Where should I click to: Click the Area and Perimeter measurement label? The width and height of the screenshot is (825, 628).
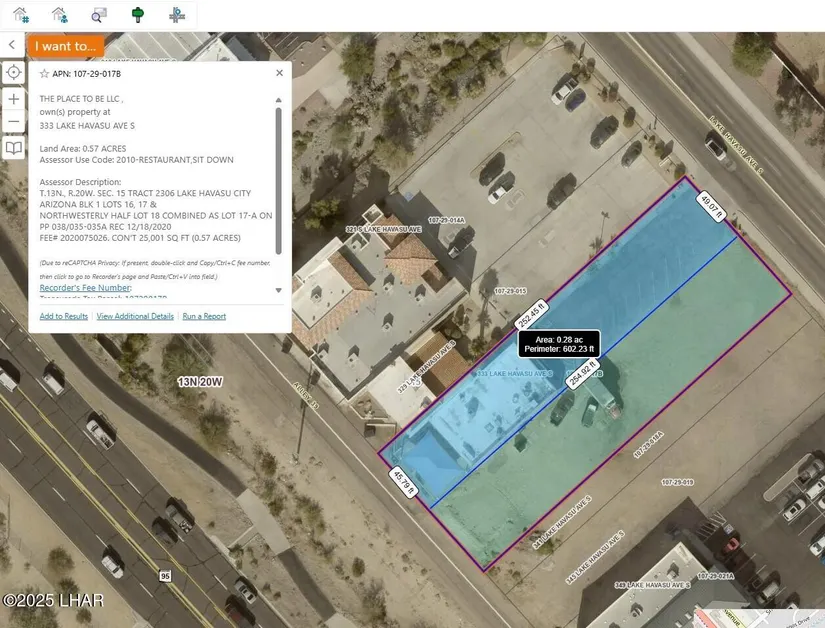click(x=558, y=344)
